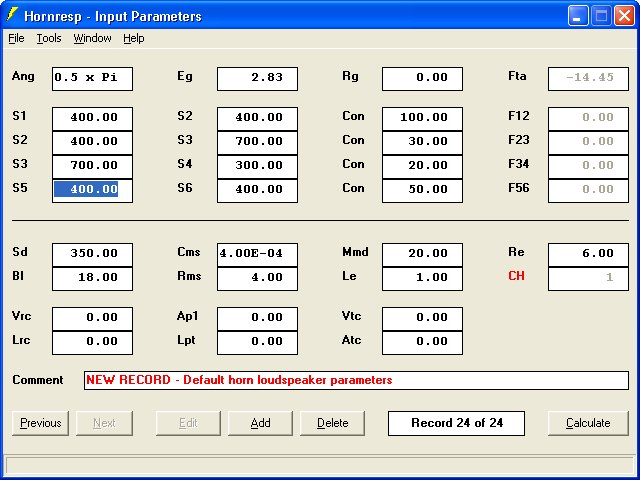Click the F56 value field

[588, 191]
